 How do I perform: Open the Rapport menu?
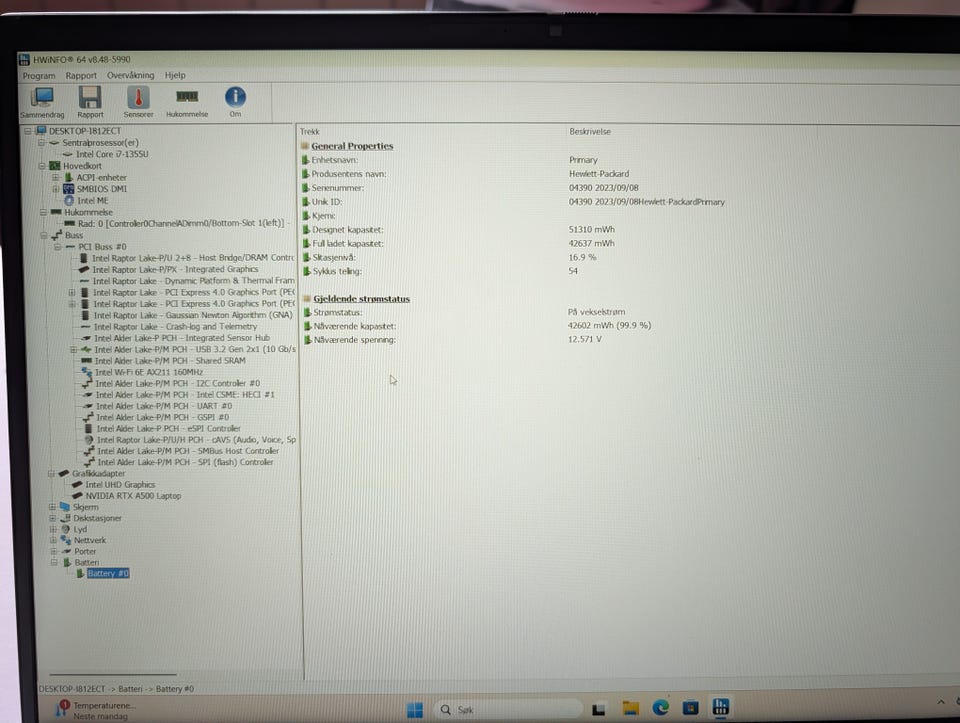[x=81, y=75]
